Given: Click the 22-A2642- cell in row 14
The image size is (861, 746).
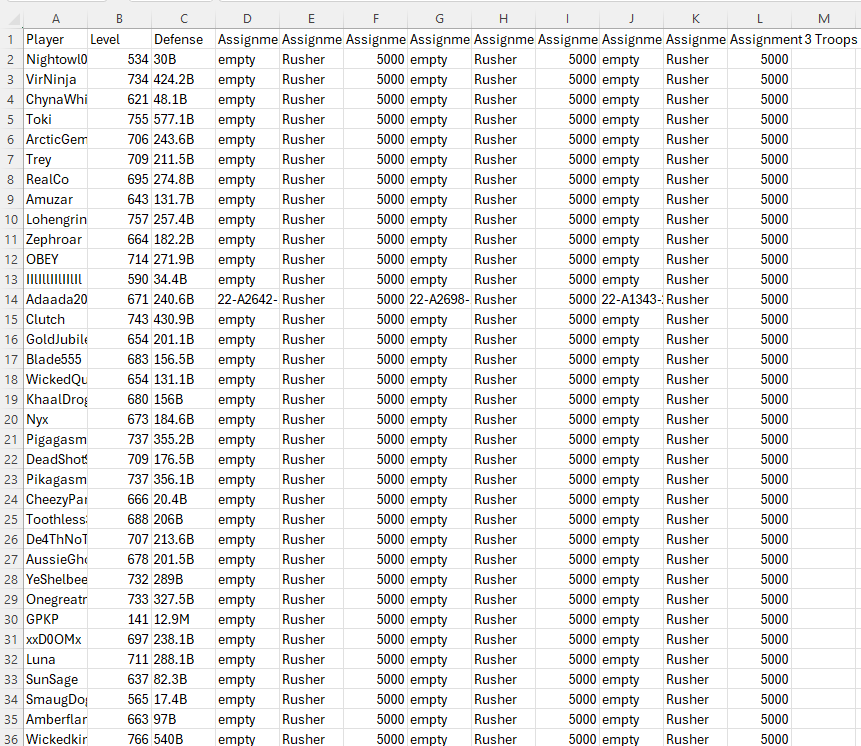Looking at the screenshot, I should [x=246, y=299].
